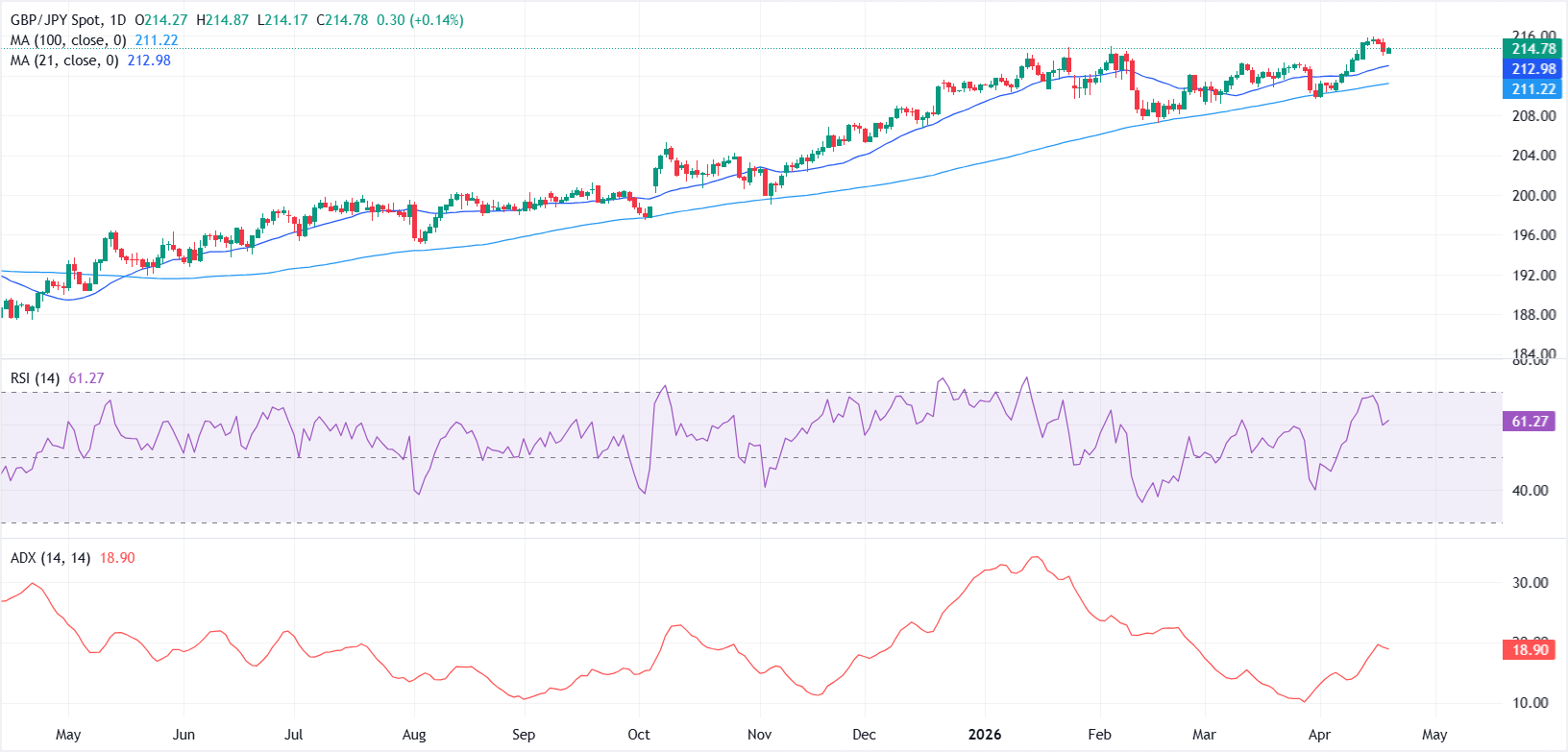Click the purple 61.27 RSI value tag
1568x752 pixels.
pyautogui.click(x=1529, y=422)
